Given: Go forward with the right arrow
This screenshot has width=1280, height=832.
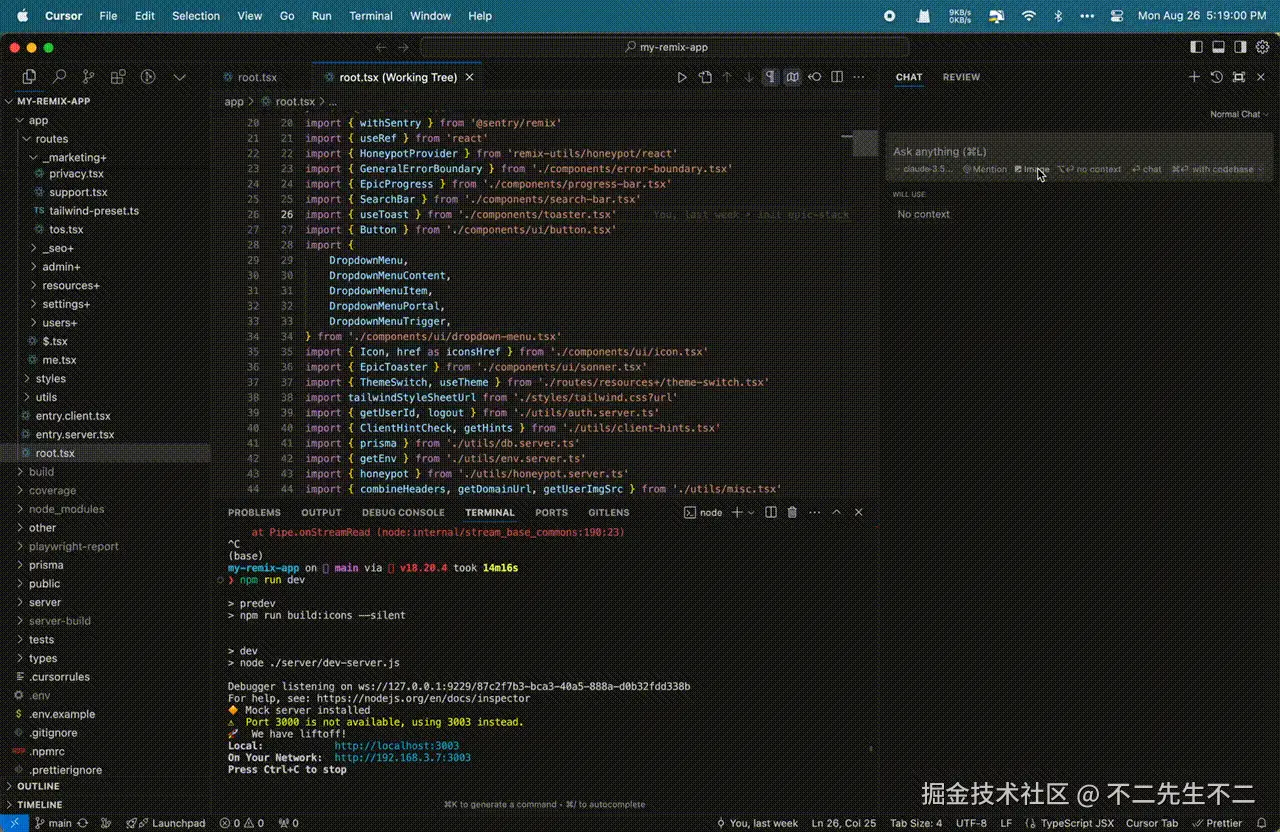Looking at the screenshot, I should coord(403,47).
